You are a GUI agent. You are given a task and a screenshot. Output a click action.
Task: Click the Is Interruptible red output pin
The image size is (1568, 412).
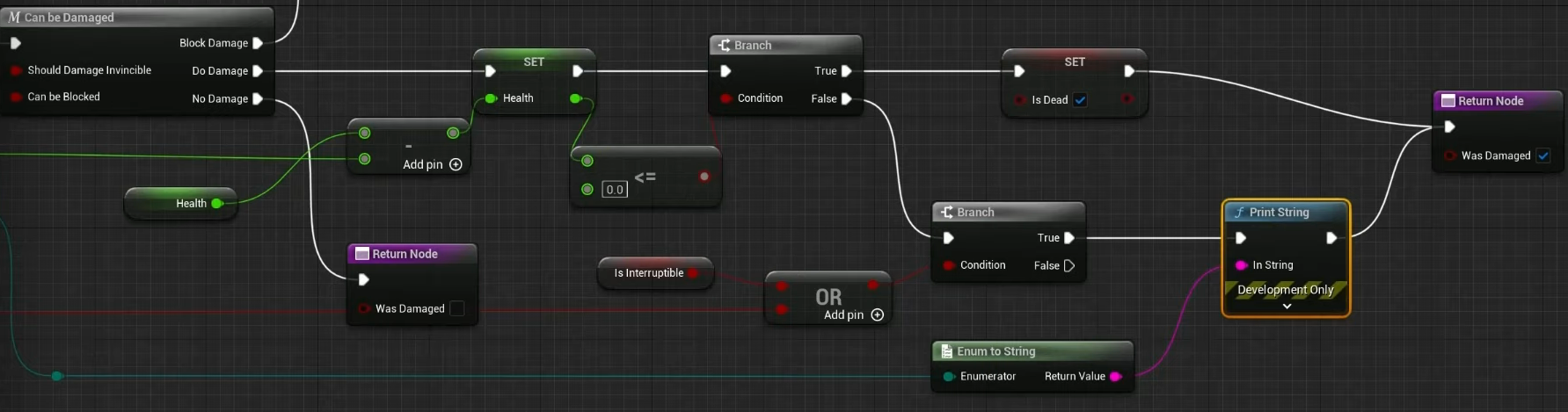point(693,273)
